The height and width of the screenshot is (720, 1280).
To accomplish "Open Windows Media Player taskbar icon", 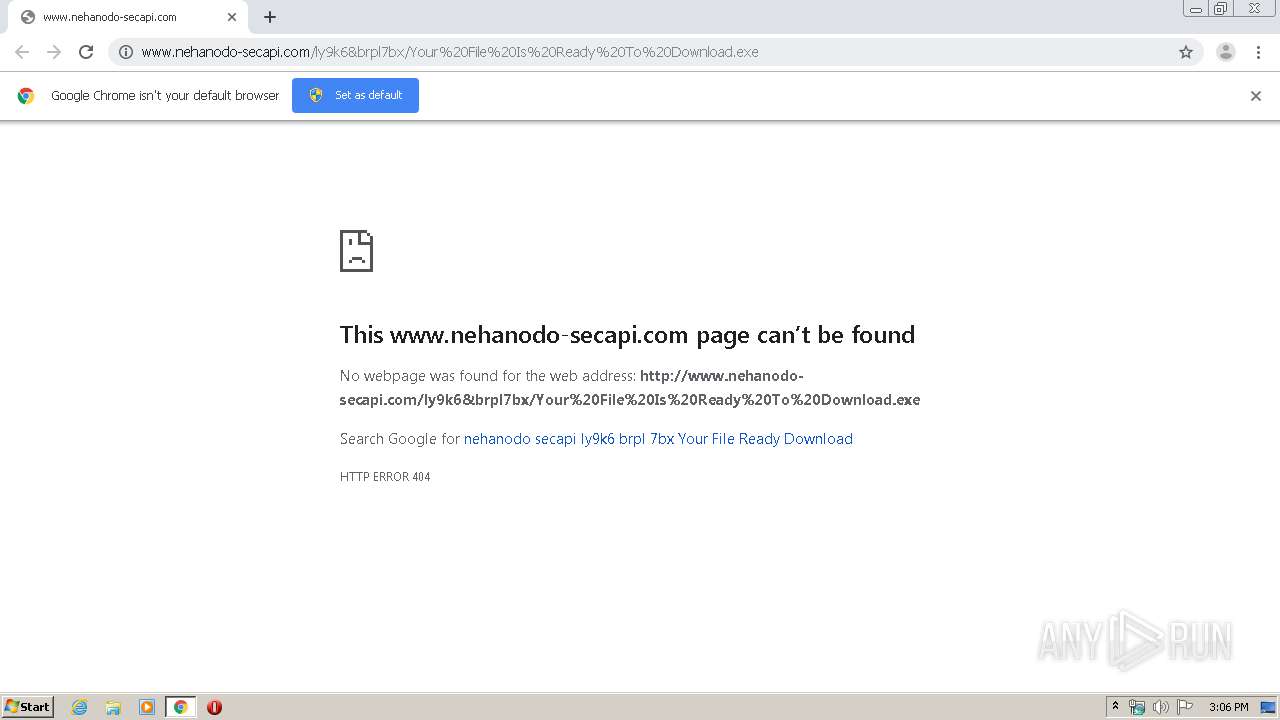I will (147, 707).
